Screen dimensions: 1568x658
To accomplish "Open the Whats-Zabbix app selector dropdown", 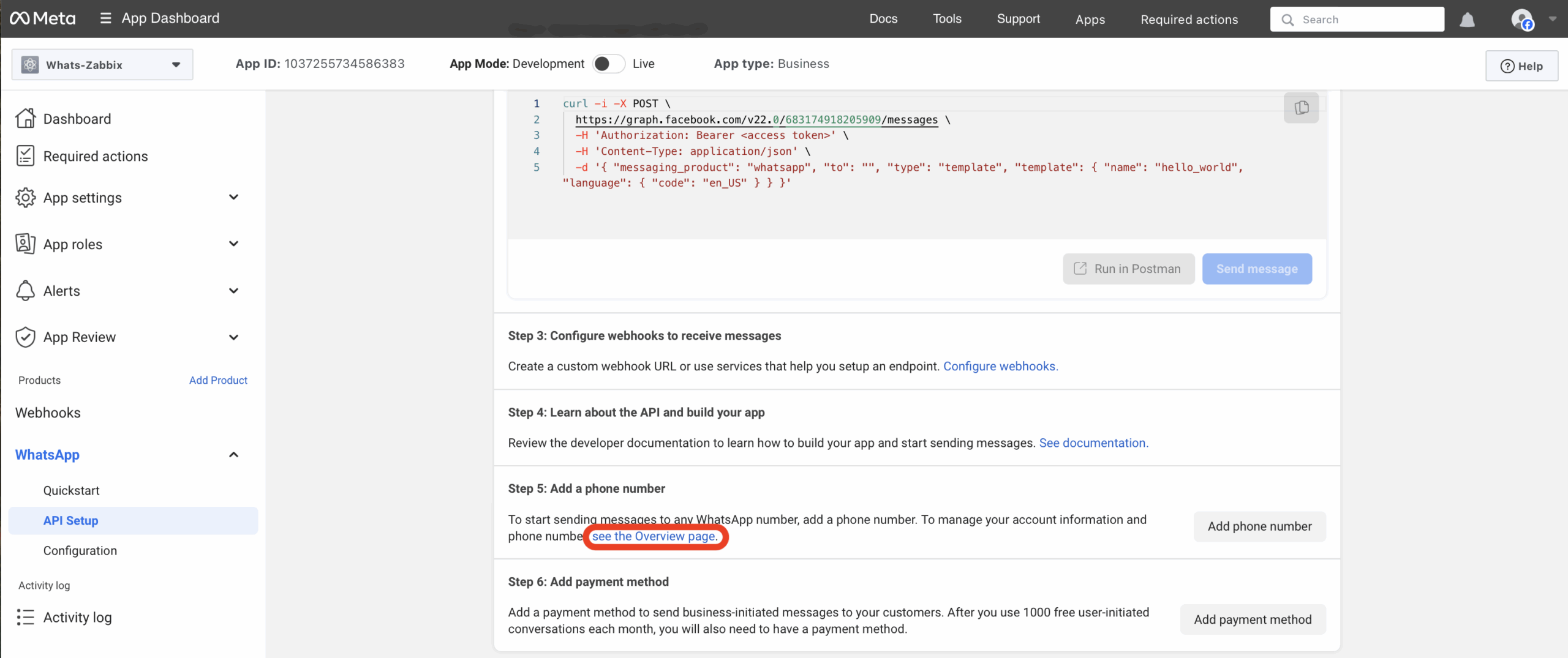I will click(x=102, y=64).
